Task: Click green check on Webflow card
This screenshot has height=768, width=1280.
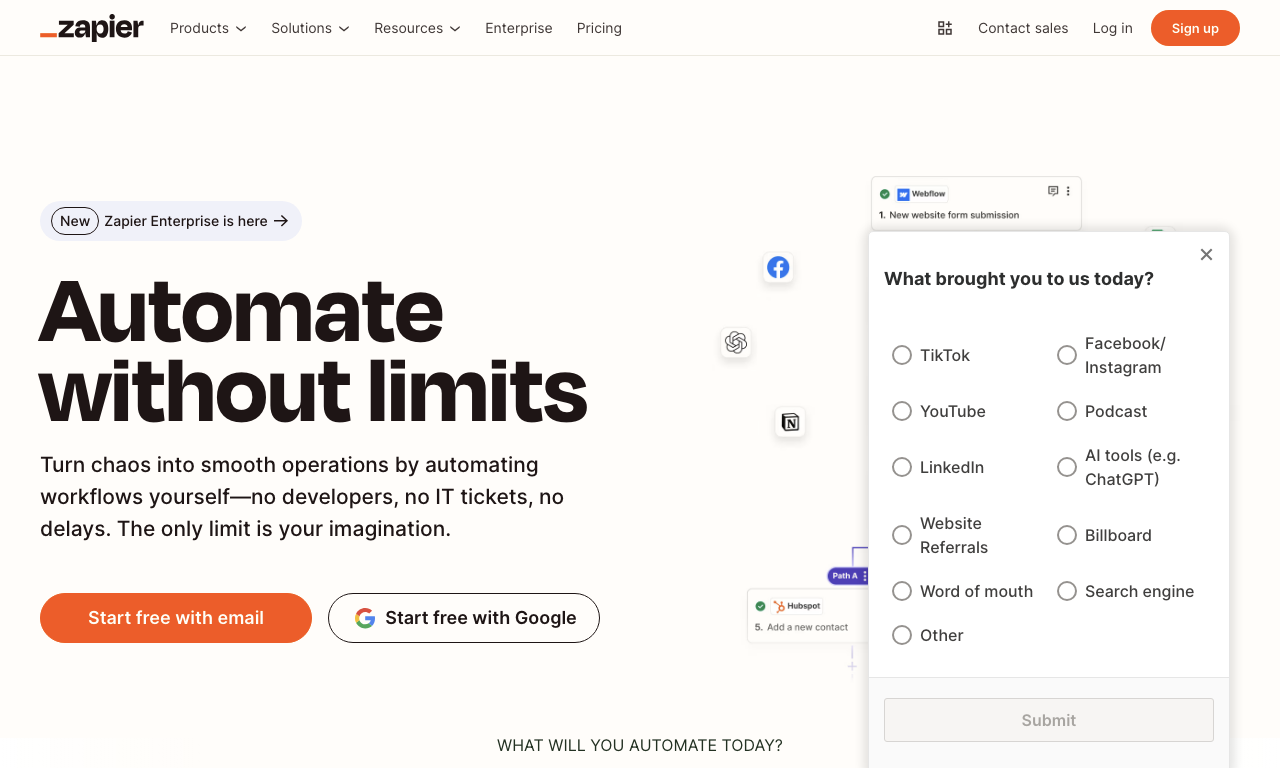Action: (x=885, y=194)
